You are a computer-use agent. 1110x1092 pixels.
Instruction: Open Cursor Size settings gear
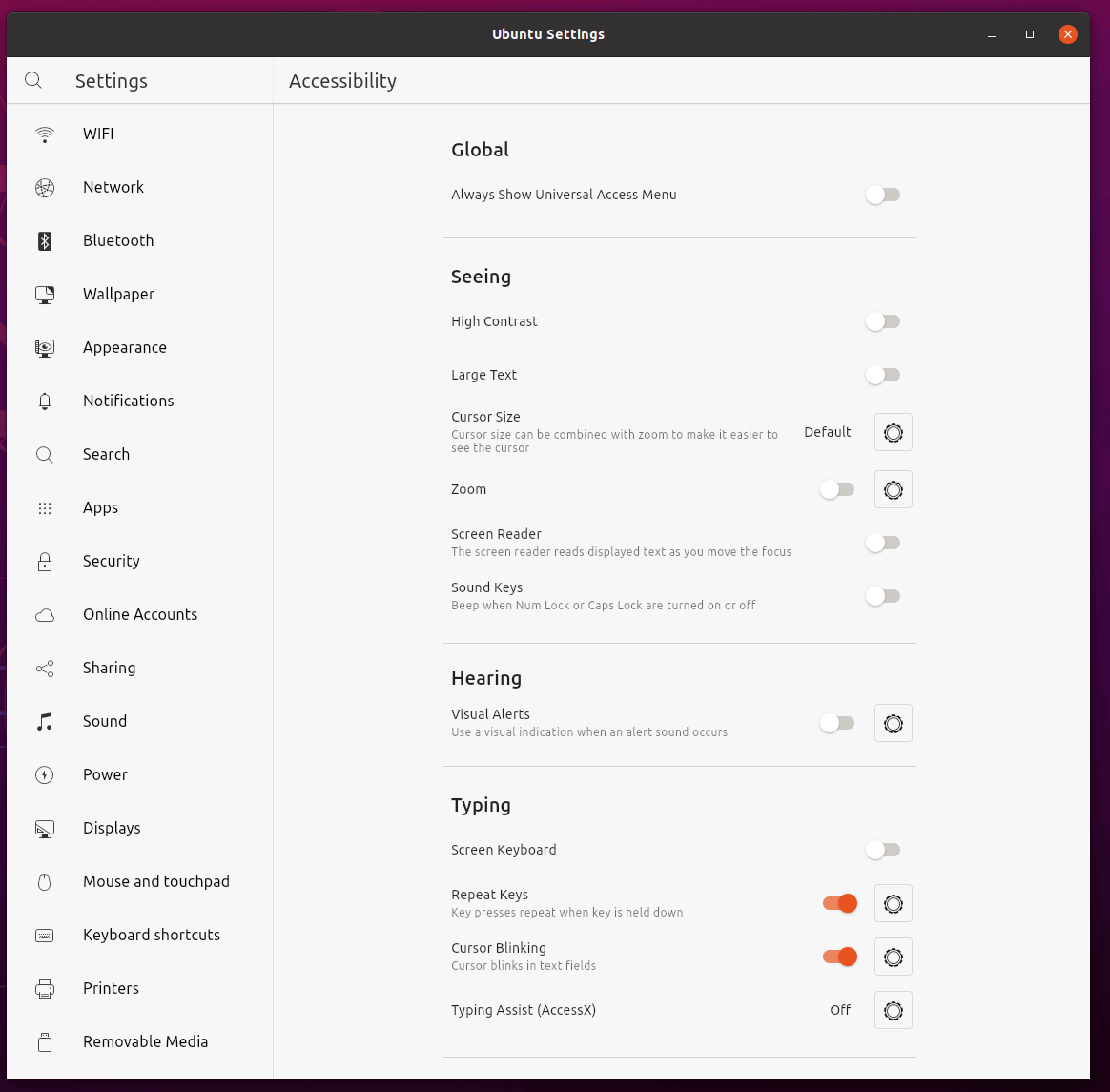[x=893, y=432]
